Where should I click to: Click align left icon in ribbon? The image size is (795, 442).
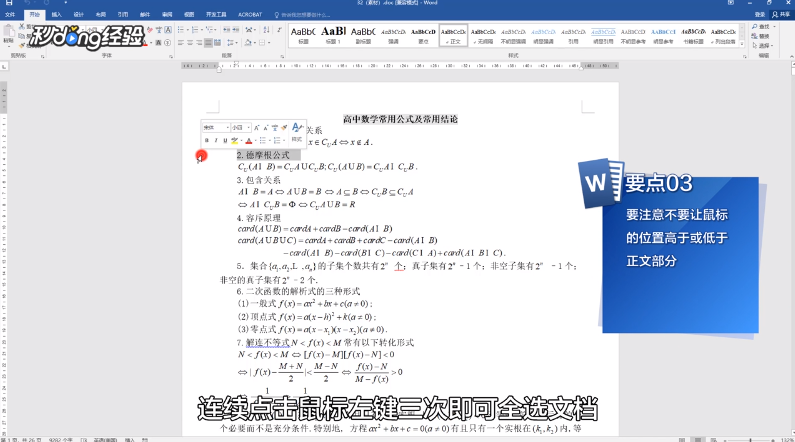tap(181, 43)
